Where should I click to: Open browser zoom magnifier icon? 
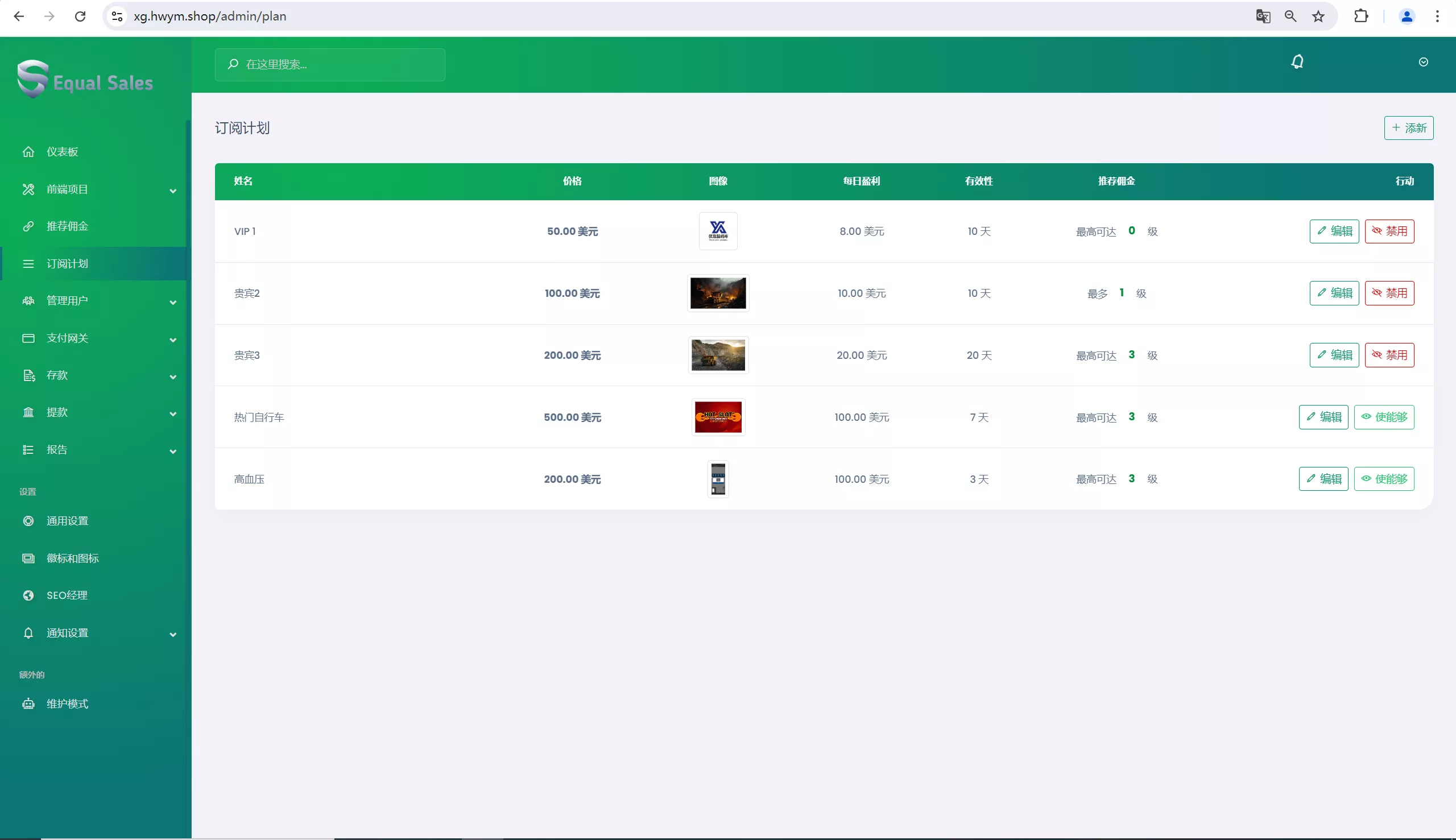click(x=1290, y=16)
